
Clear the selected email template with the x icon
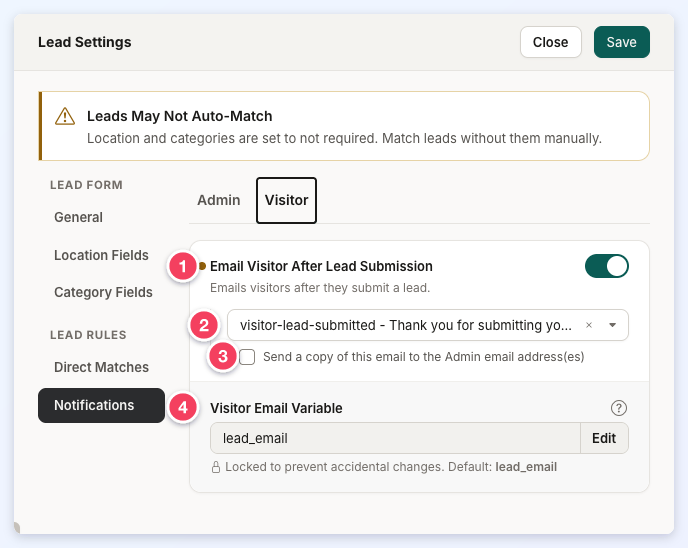point(589,325)
